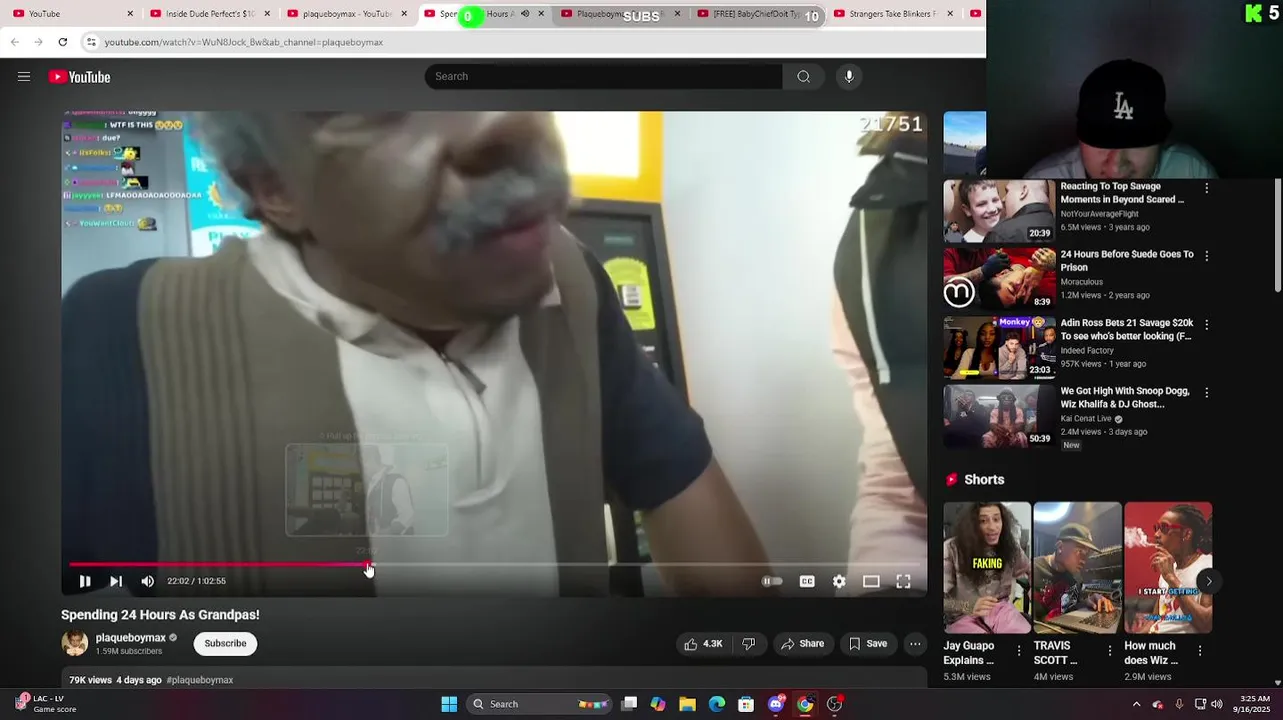The height and width of the screenshot is (720, 1283).
Task: Open options menu for Adin Ross video
Action: [x=1206, y=325]
